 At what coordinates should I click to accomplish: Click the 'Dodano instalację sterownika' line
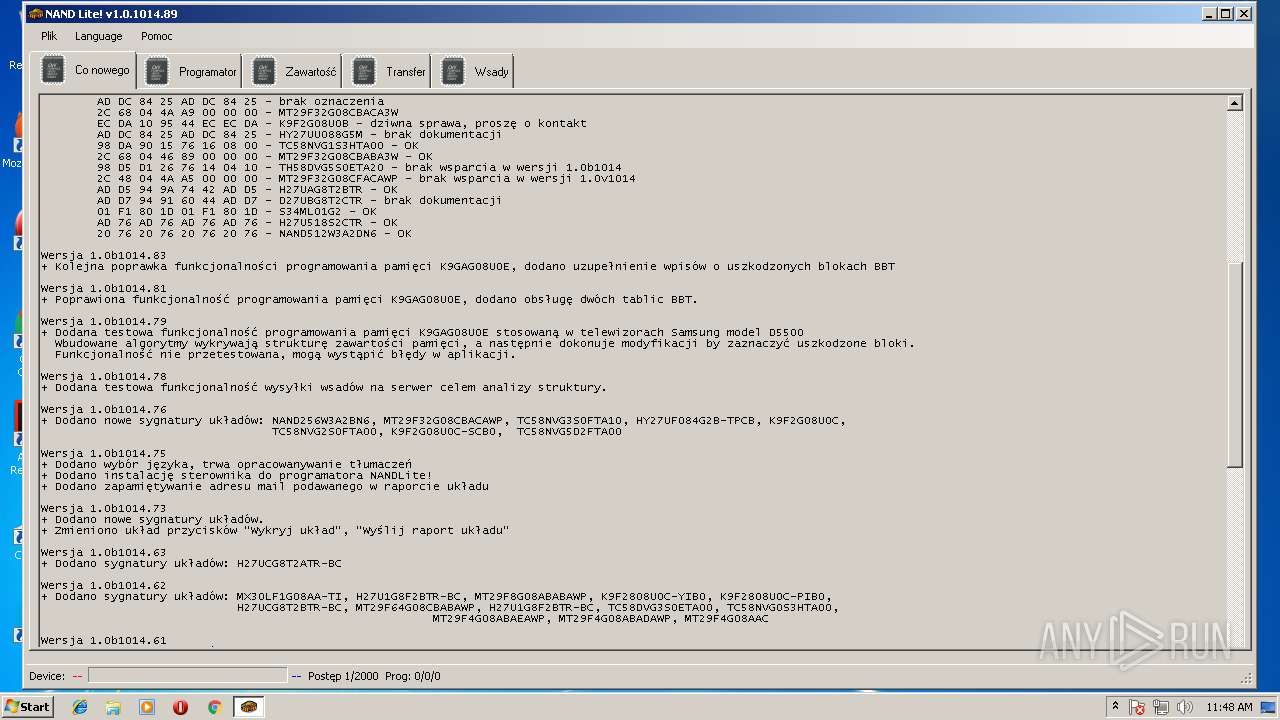(237, 476)
